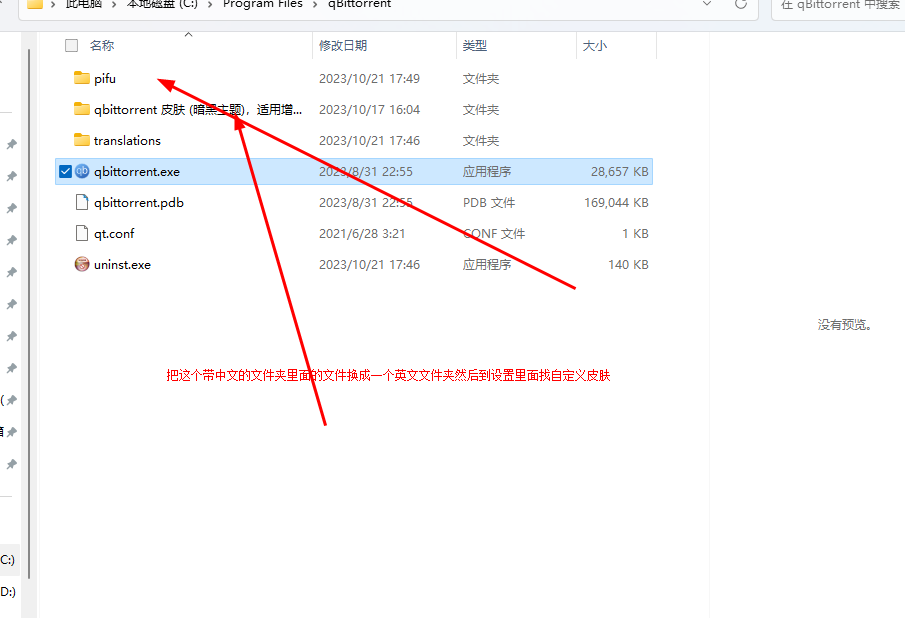This screenshot has height=620, width=905.
Task: Click the translations folder icon
Action: 82,141
